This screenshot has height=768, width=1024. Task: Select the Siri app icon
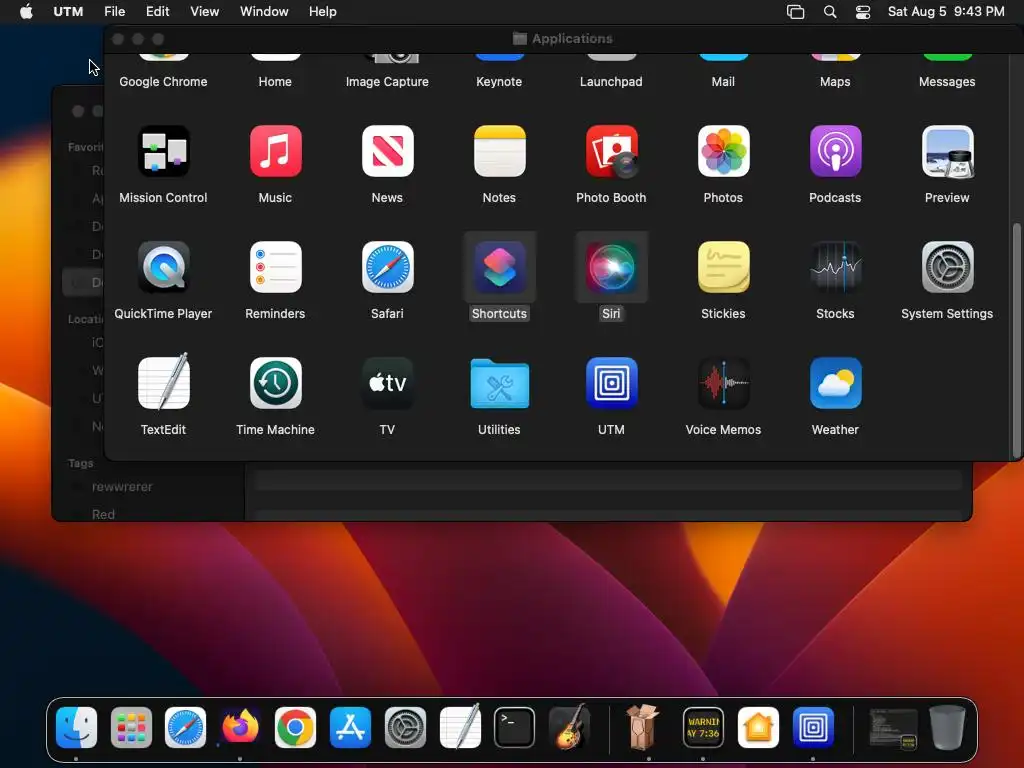[611, 267]
